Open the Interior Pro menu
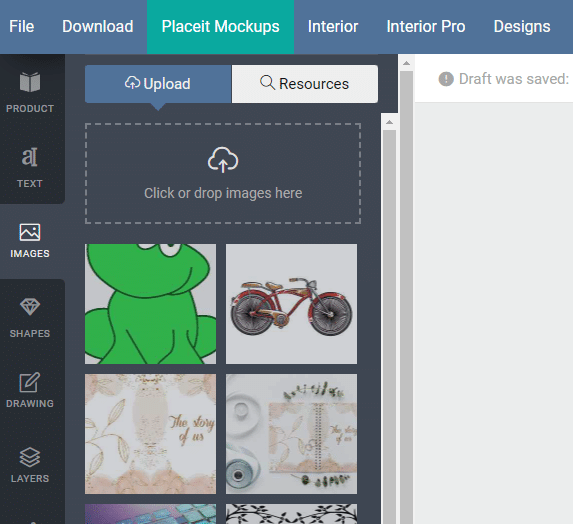 coord(426,27)
